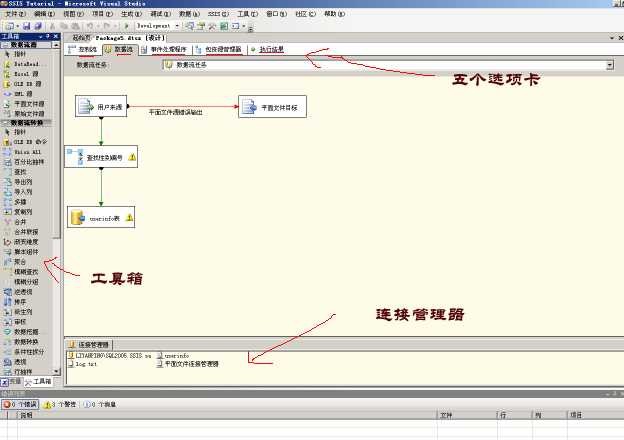Toggle the 3 个警告 filter button
The width and height of the screenshot is (624, 440).
(x=60, y=405)
